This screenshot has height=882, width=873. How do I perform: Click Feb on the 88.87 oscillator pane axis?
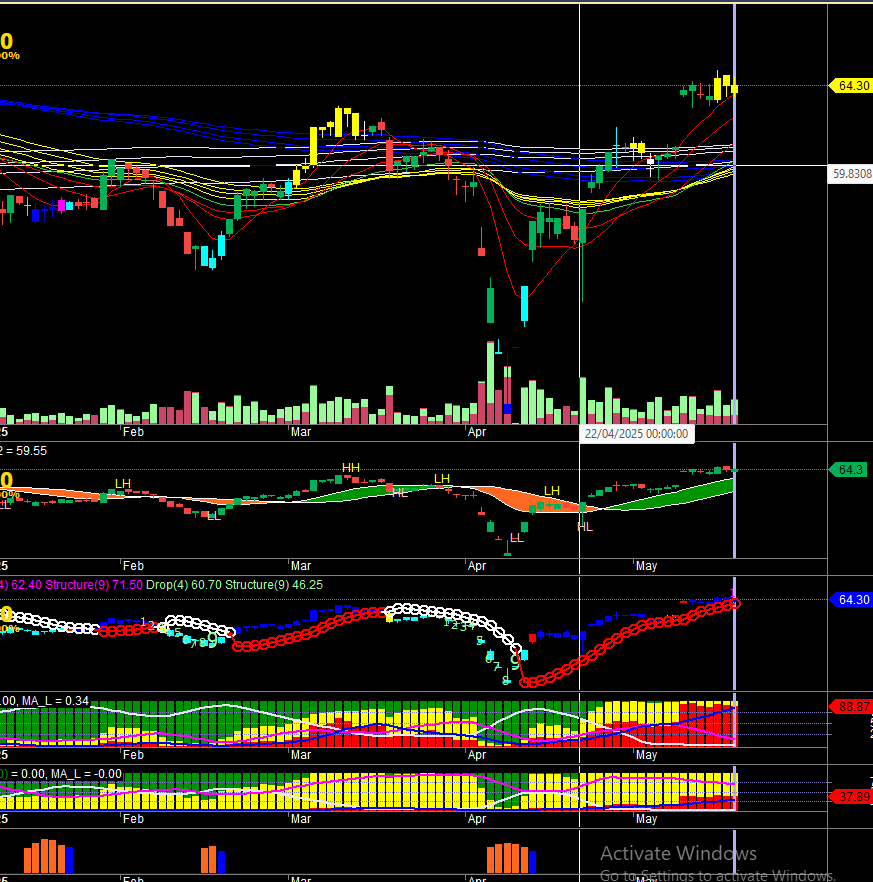(x=133, y=755)
